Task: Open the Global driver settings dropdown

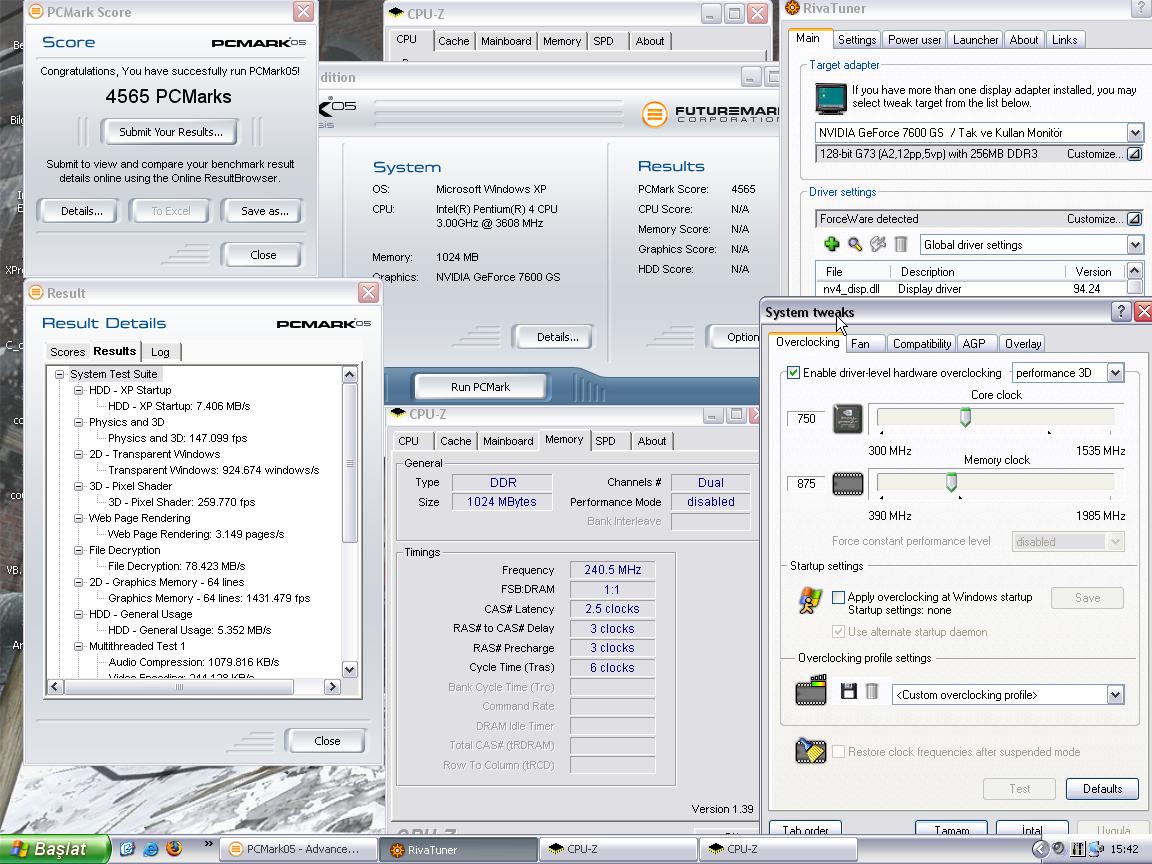Action: (1134, 245)
